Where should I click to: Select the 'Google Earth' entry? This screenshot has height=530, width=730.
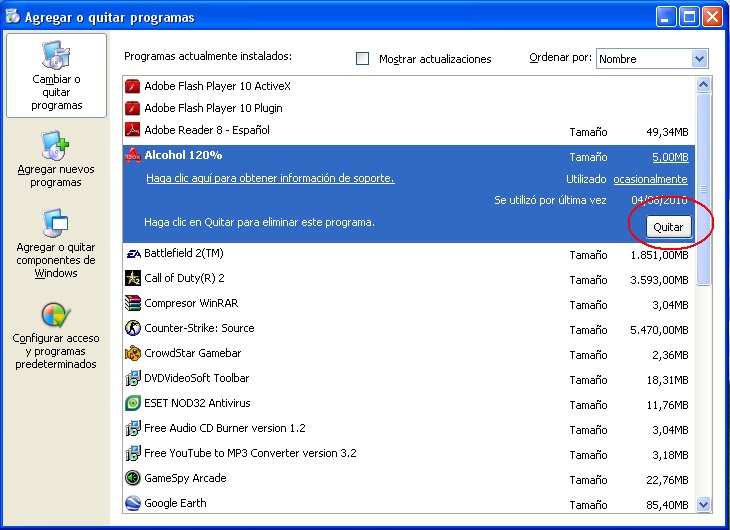(x=409, y=503)
